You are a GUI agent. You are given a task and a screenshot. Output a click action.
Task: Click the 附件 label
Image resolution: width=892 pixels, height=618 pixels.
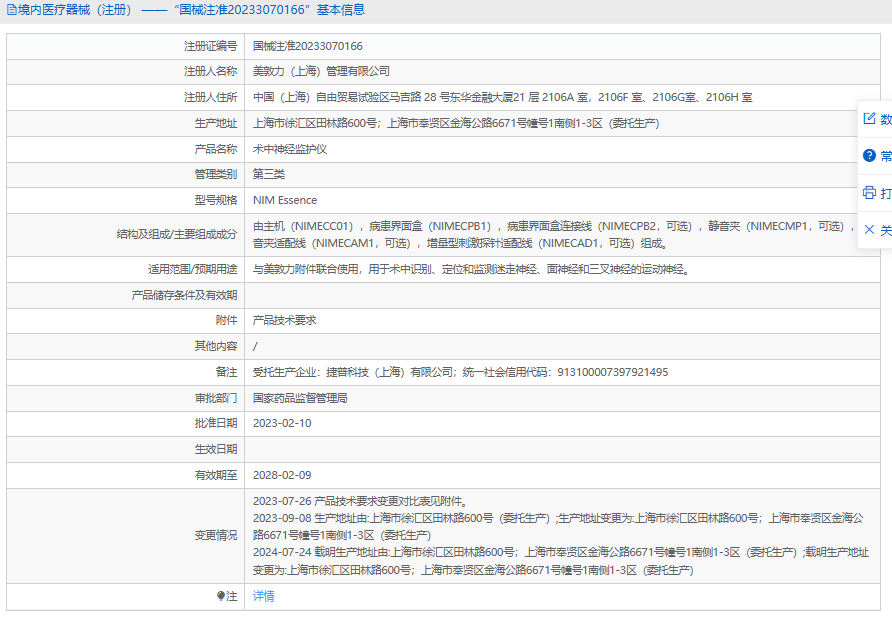point(226,320)
